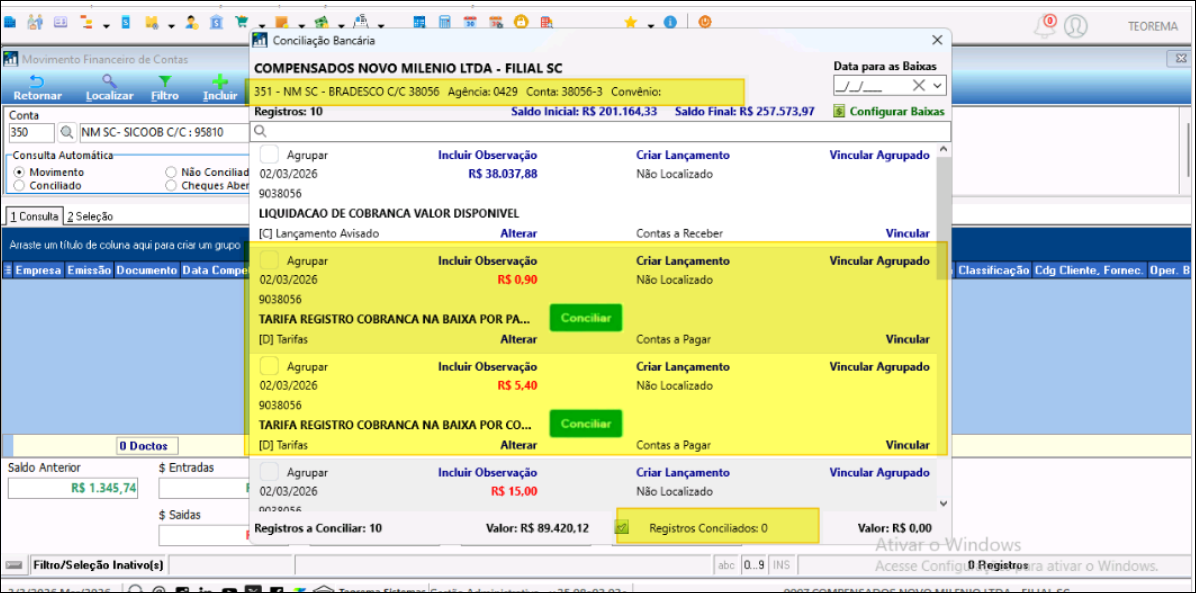This screenshot has height=593, width=1196.
Task: Expand the Data para as Baixas dropdown
Action: pyautogui.click(x=937, y=86)
